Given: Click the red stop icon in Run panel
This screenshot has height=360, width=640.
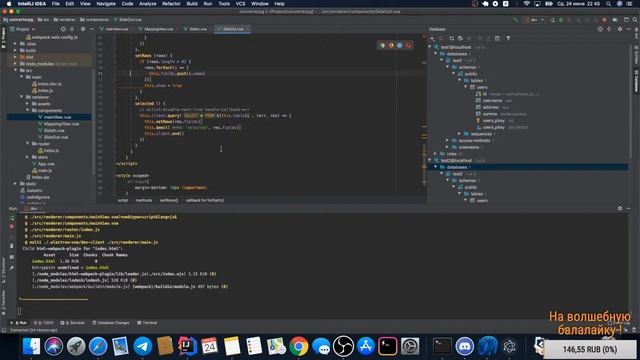Looking at the screenshot, I should [x=12, y=227].
